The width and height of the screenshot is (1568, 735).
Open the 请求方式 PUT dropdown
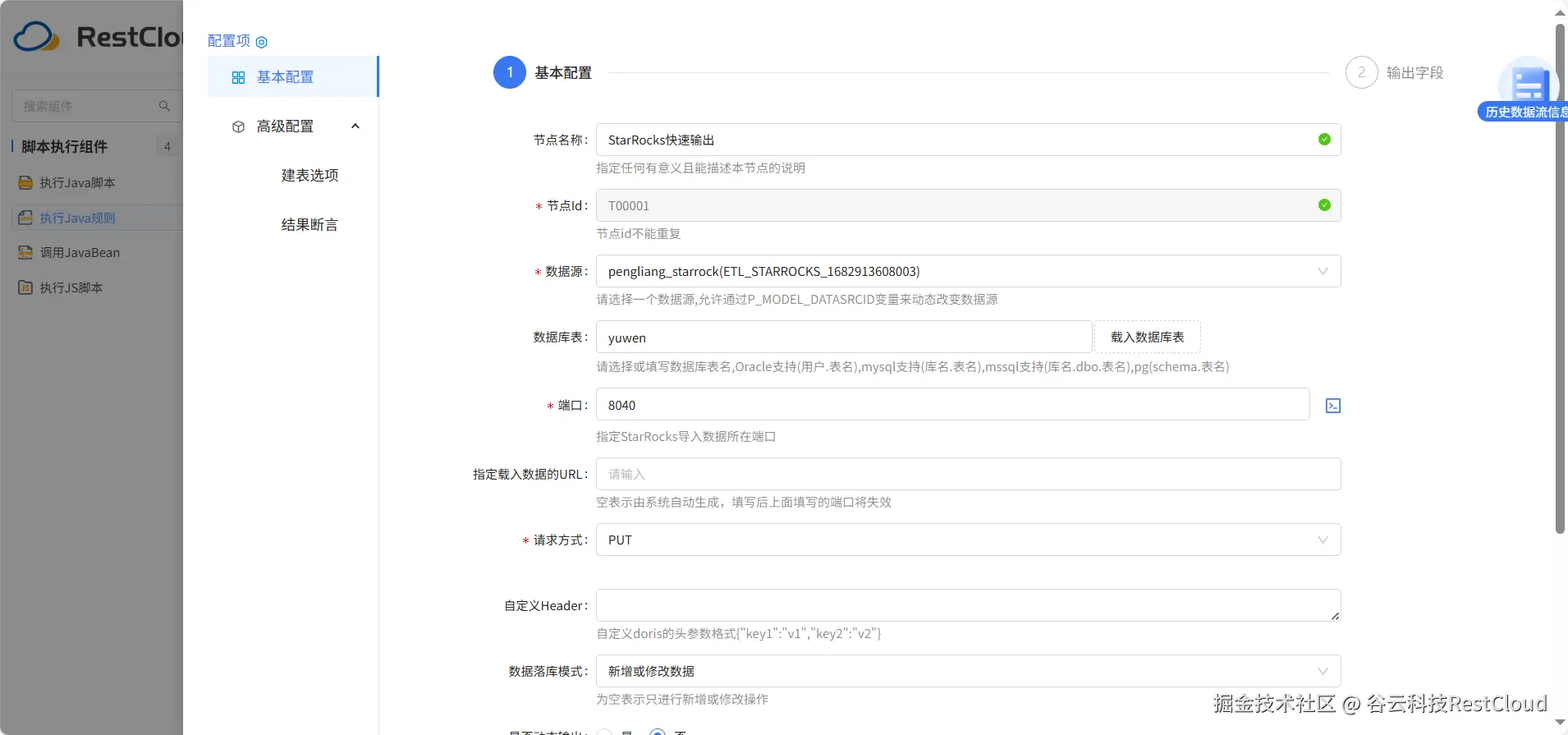point(969,540)
